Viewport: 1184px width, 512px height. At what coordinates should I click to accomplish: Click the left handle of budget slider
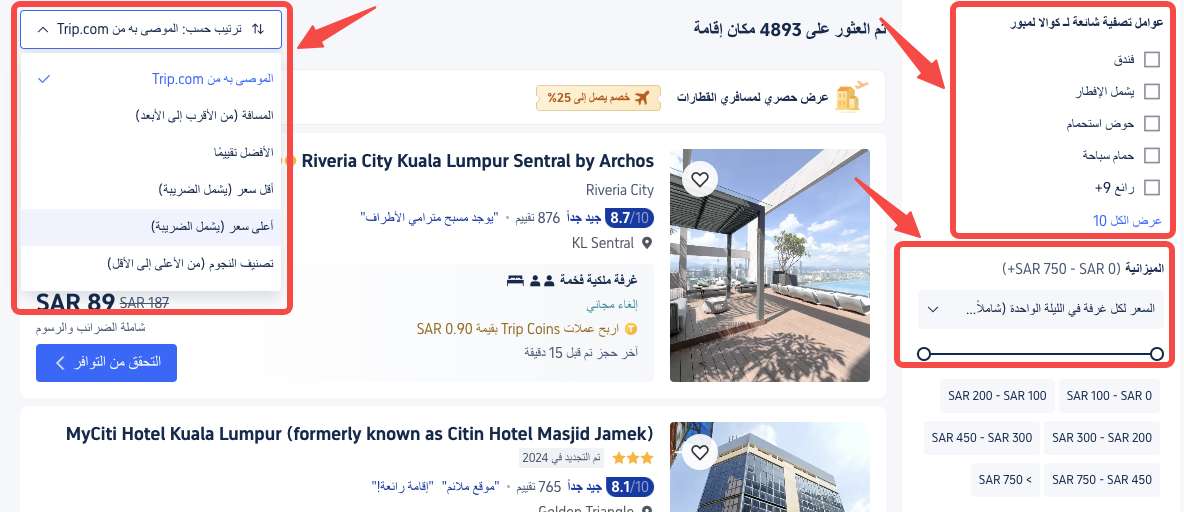click(x=923, y=353)
